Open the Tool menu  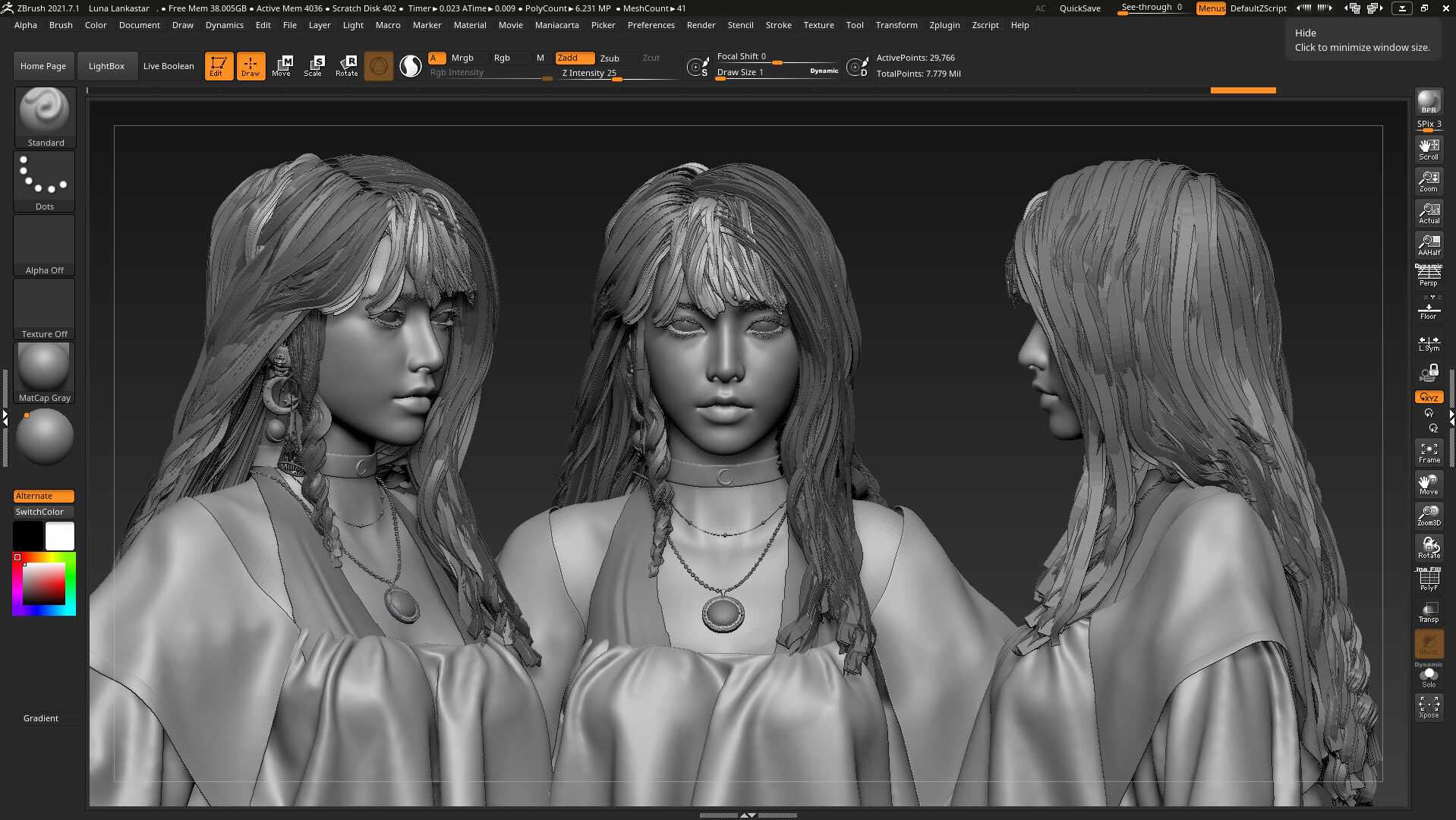pyautogui.click(x=854, y=24)
